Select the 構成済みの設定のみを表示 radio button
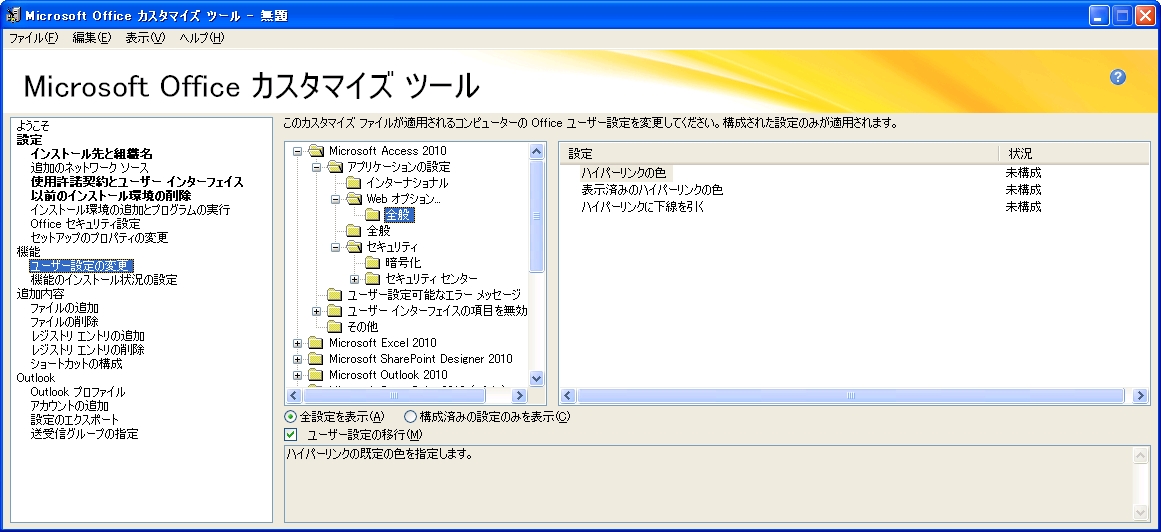The image size is (1161, 532). (x=410, y=416)
